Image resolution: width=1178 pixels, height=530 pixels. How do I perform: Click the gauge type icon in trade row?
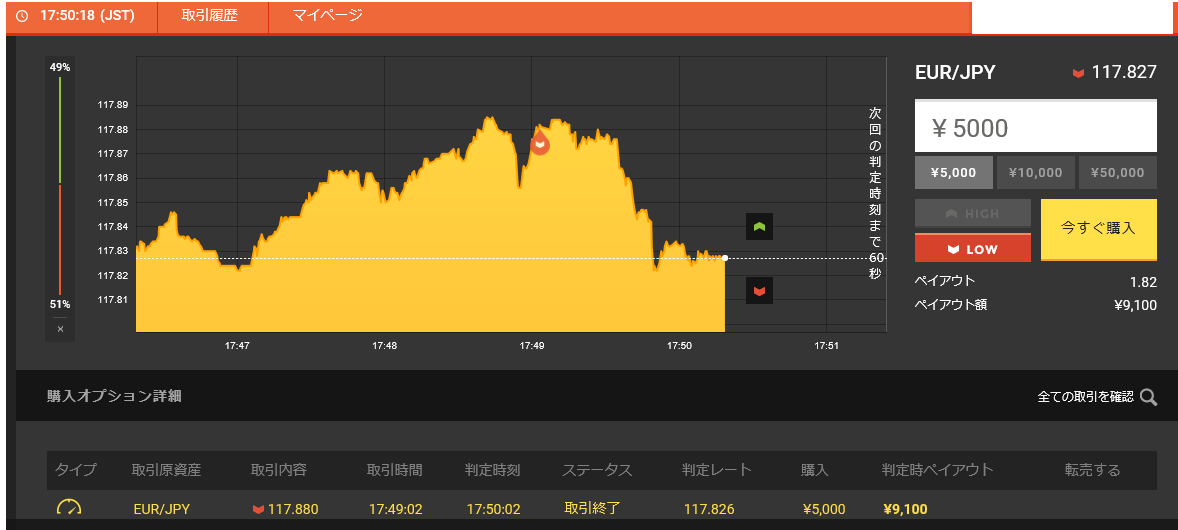click(69, 509)
